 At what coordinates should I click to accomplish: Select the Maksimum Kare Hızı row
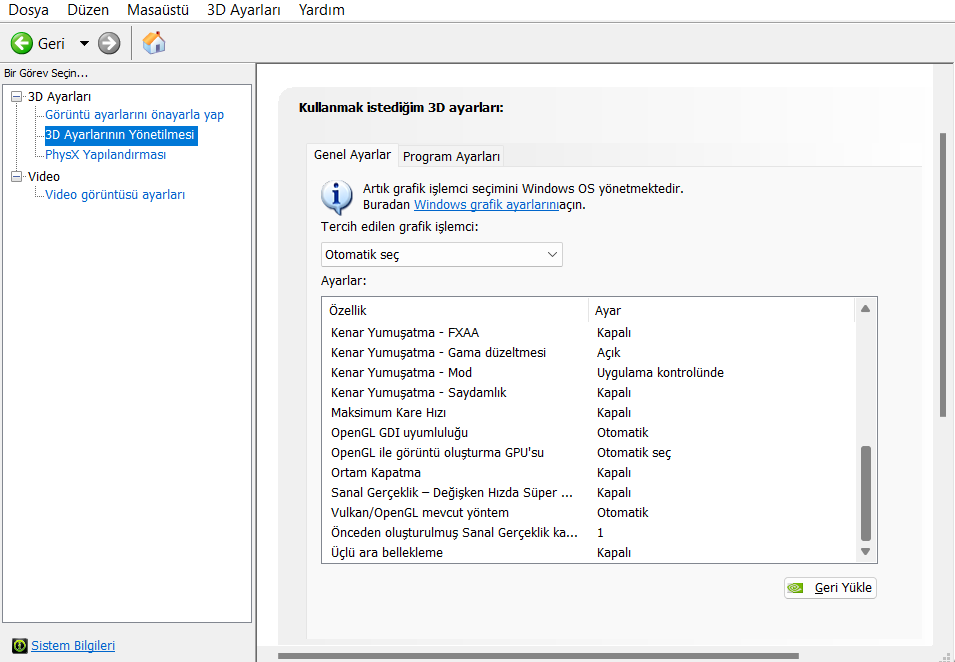click(588, 413)
